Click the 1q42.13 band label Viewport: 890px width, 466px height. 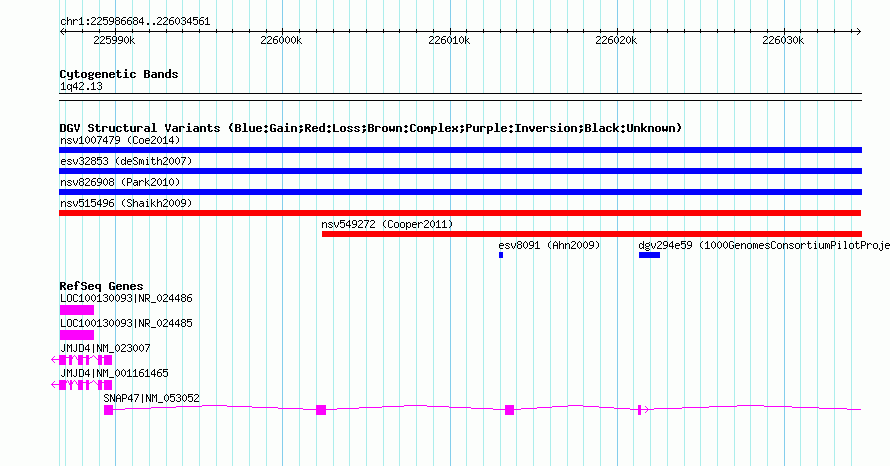tap(81, 86)
